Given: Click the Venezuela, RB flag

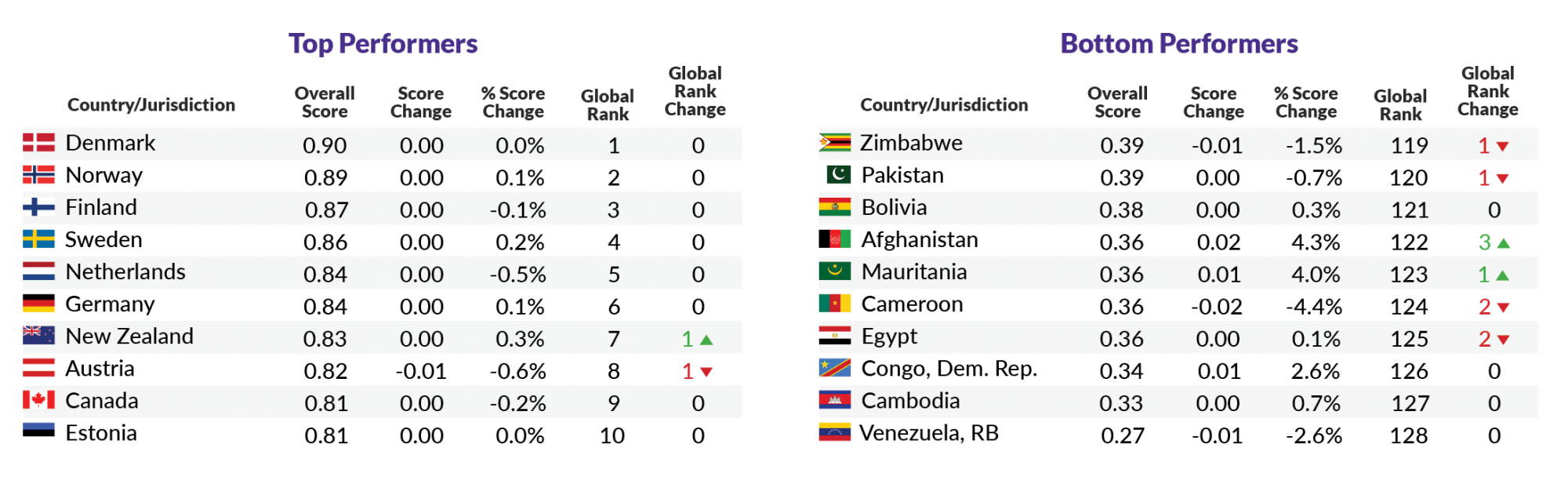Looking at the screenshot, I should point(834,432).
